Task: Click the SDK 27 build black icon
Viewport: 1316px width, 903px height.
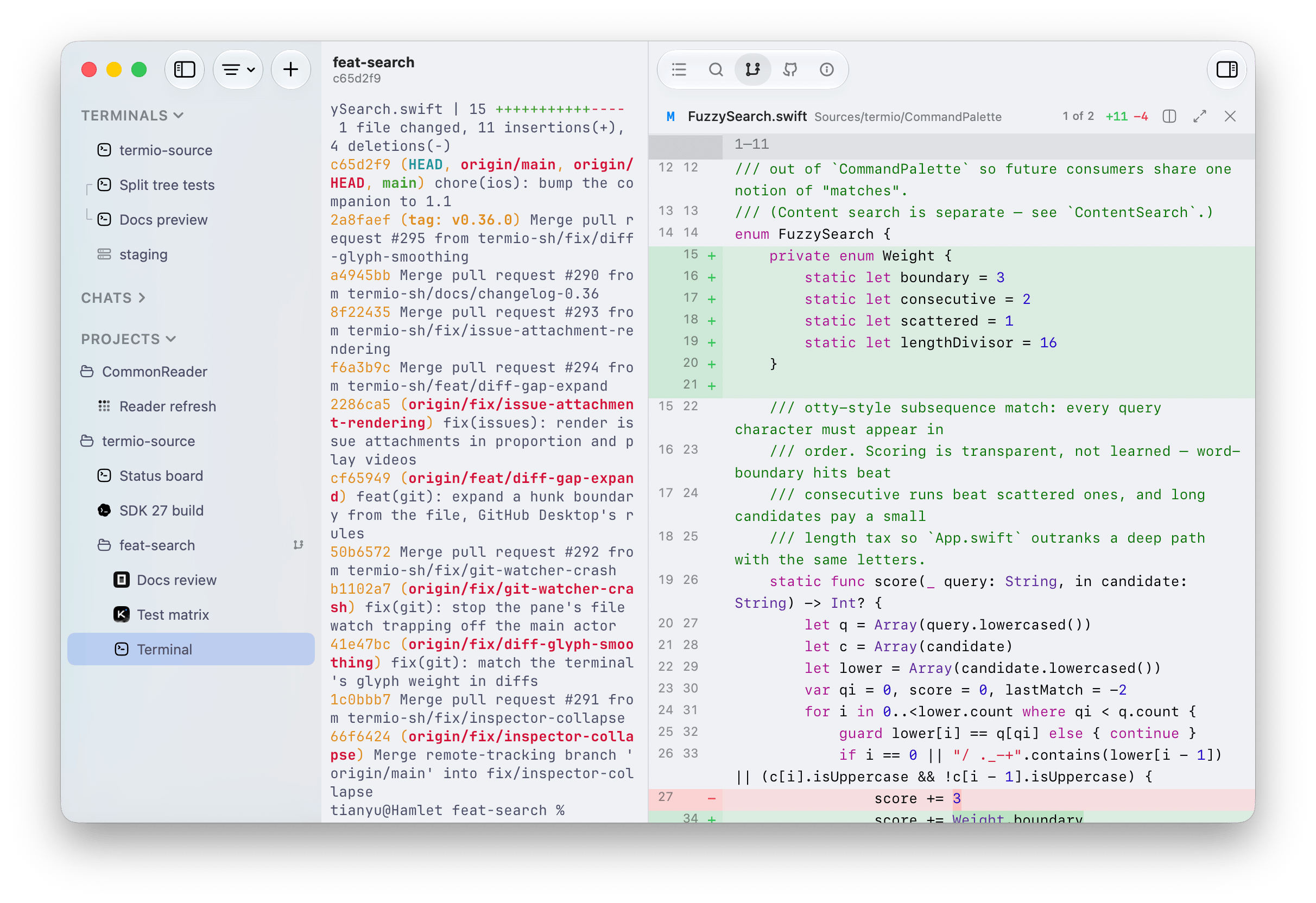Action: pyautogui.click(x=104, y=511)
